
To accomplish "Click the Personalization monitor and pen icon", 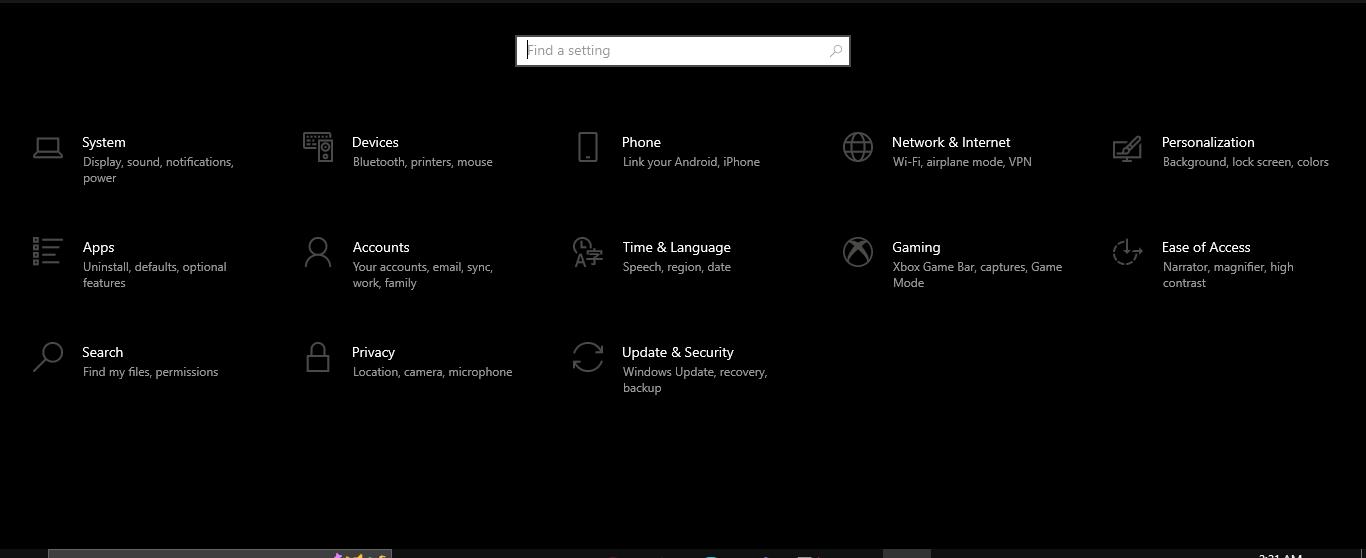I will coord(1127,148).
